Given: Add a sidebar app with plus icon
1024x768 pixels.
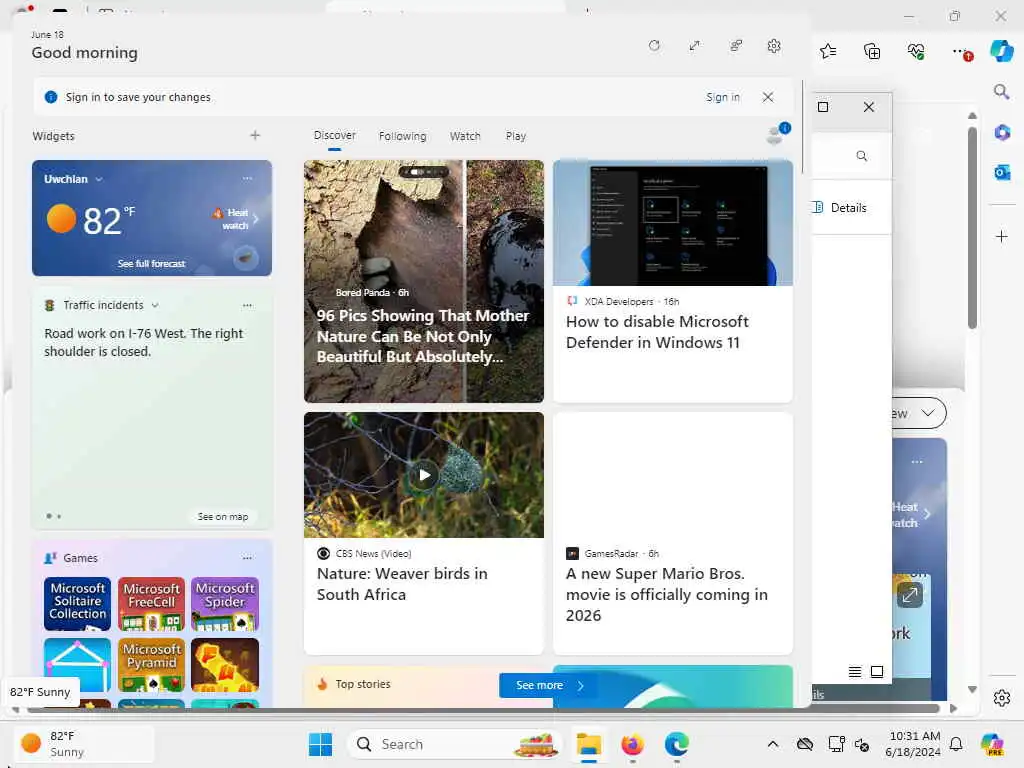Looking at the screenshot, I should click(x=1002, y=236).
